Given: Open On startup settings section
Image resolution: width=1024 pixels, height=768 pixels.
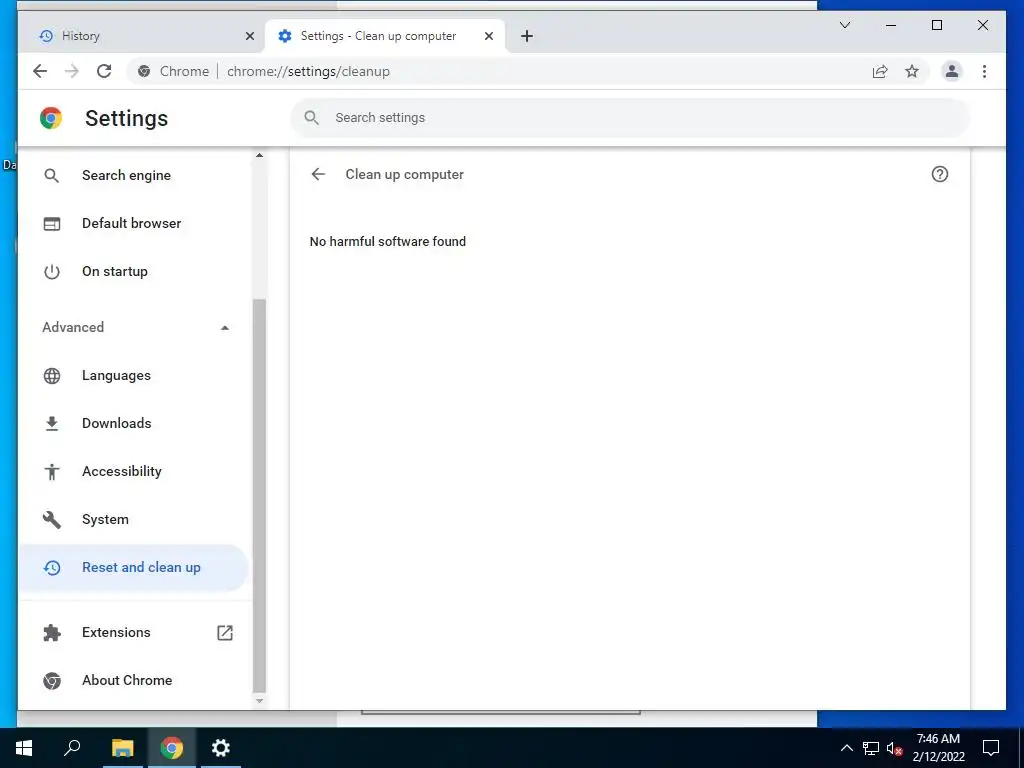Looking at the screenshot, I should [x=133, y=271].
